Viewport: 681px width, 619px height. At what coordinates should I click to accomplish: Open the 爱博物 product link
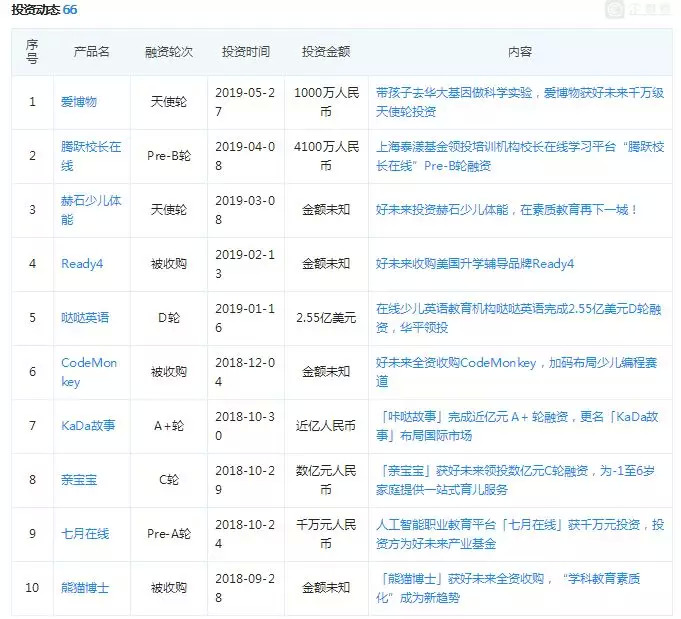[x=79, y=102]
